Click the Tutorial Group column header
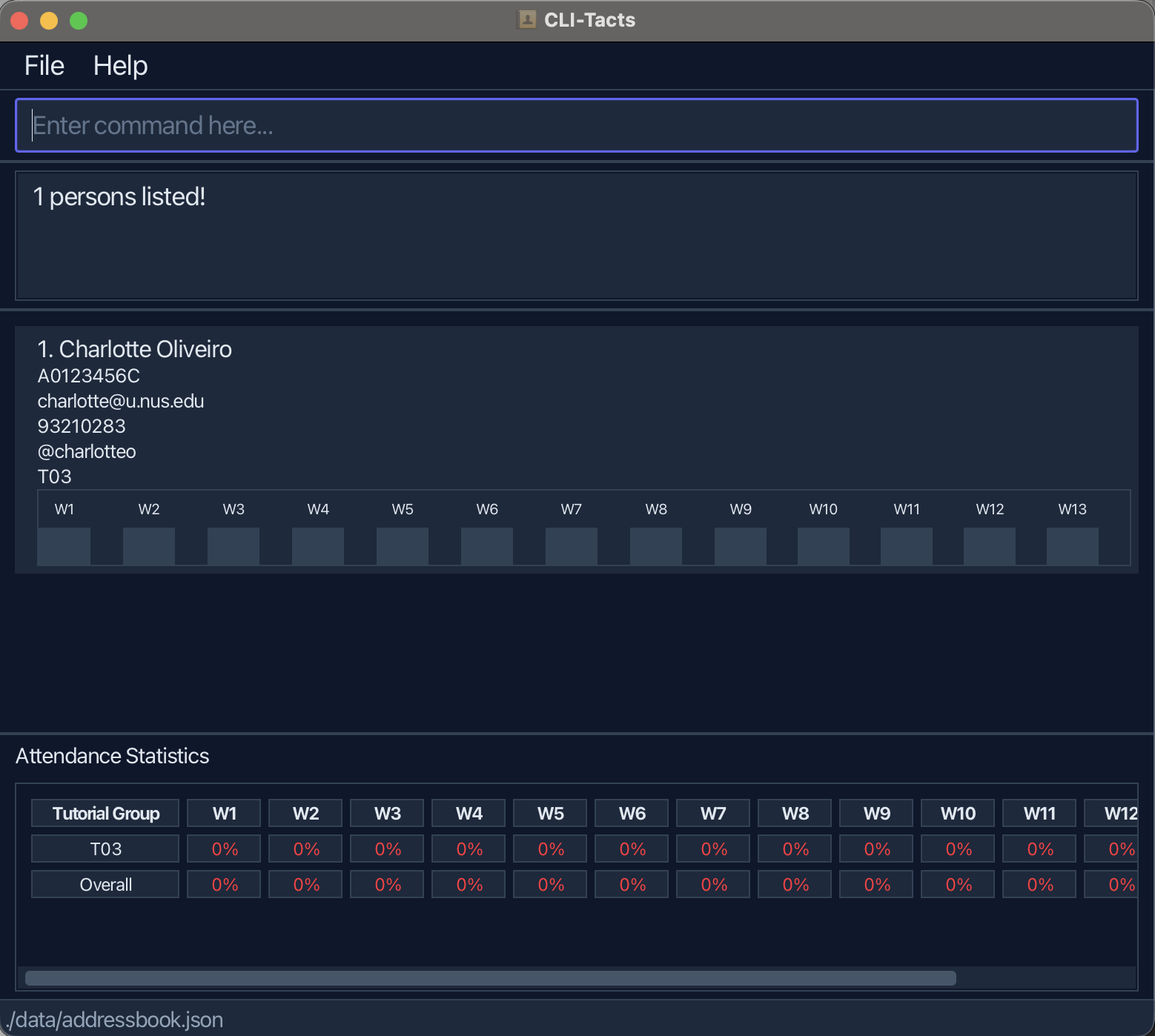1155x1036 pixels. coord(105,814)
